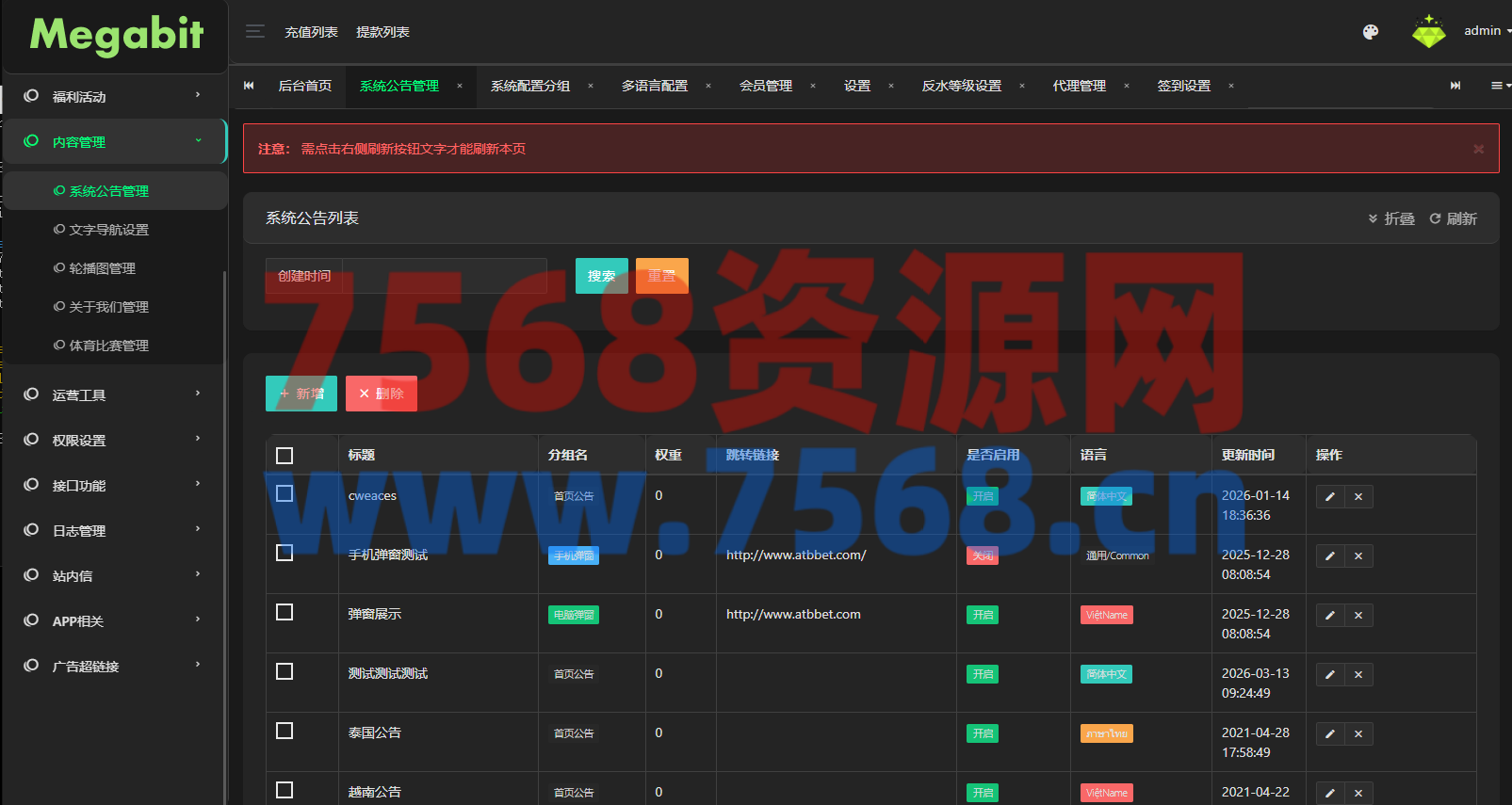
Task: Tick the checkbox for 泰国公告 row
Action: tap(285, 731)
